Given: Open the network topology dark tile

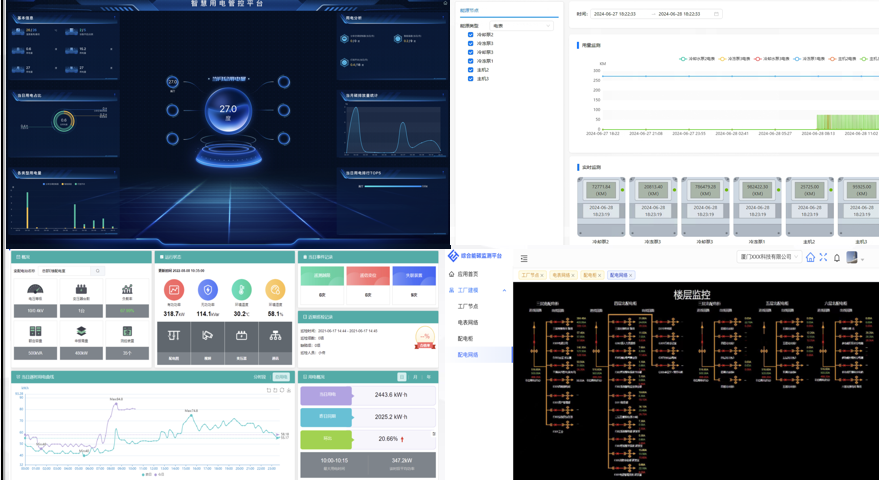Looking at the screenshot, I should coord(275,344).
